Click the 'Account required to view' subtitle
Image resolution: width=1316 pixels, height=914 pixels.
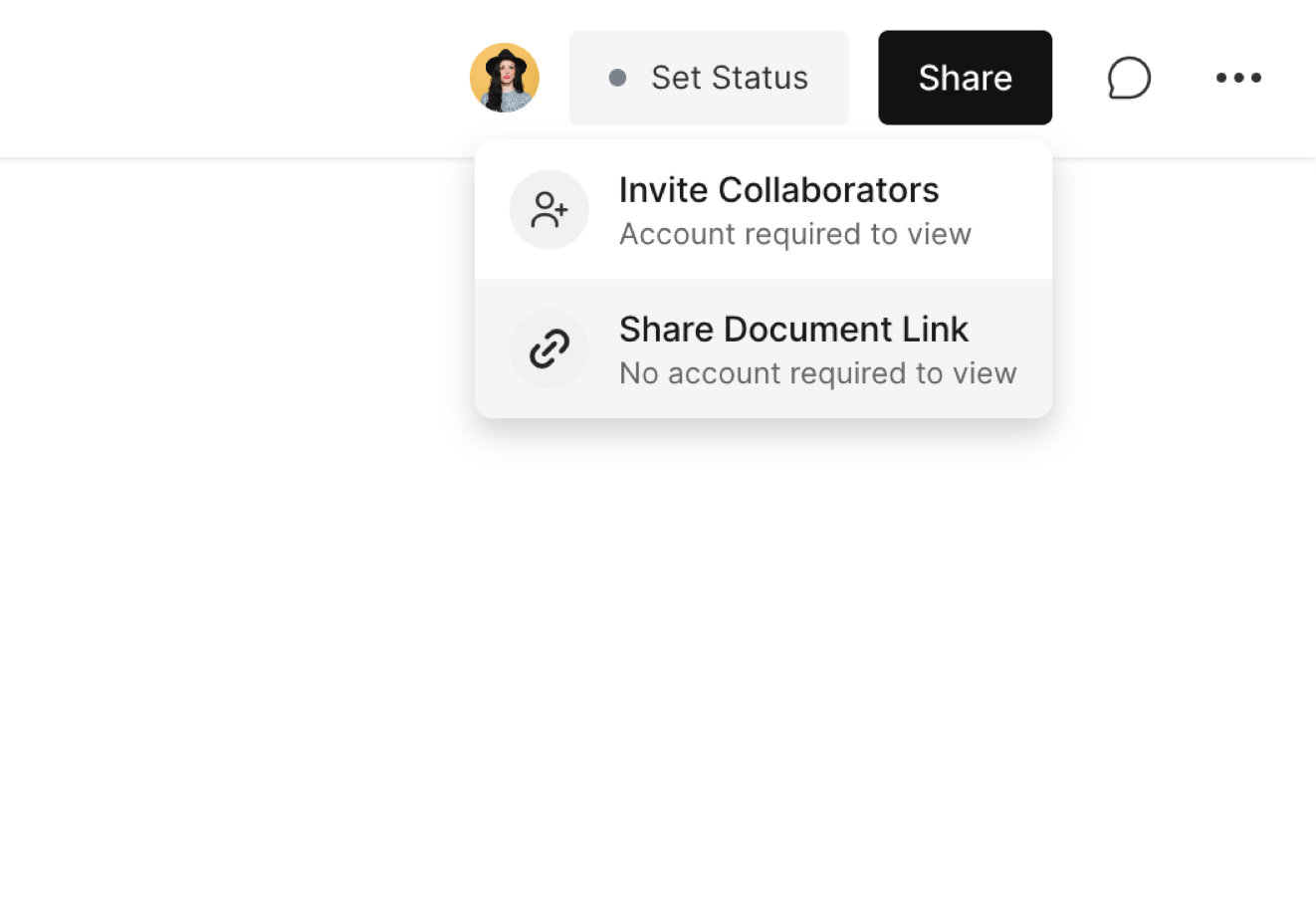(794, 234)
